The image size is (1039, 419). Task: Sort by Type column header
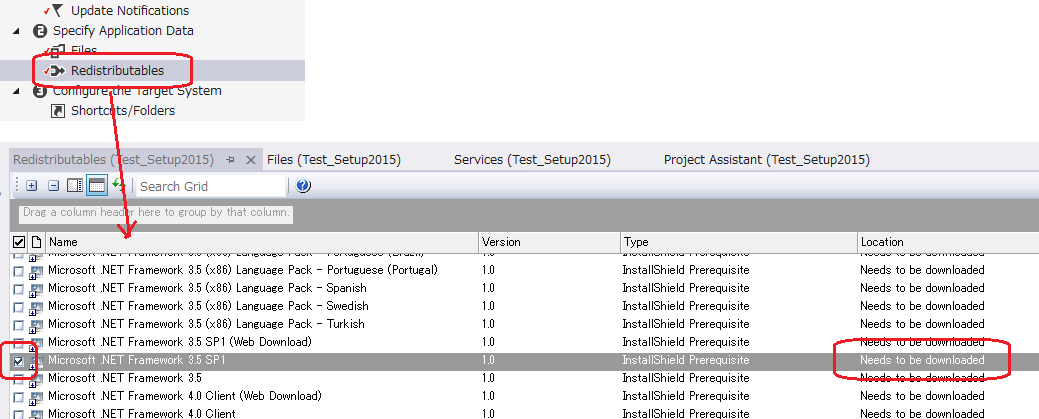tap(739, 242)
